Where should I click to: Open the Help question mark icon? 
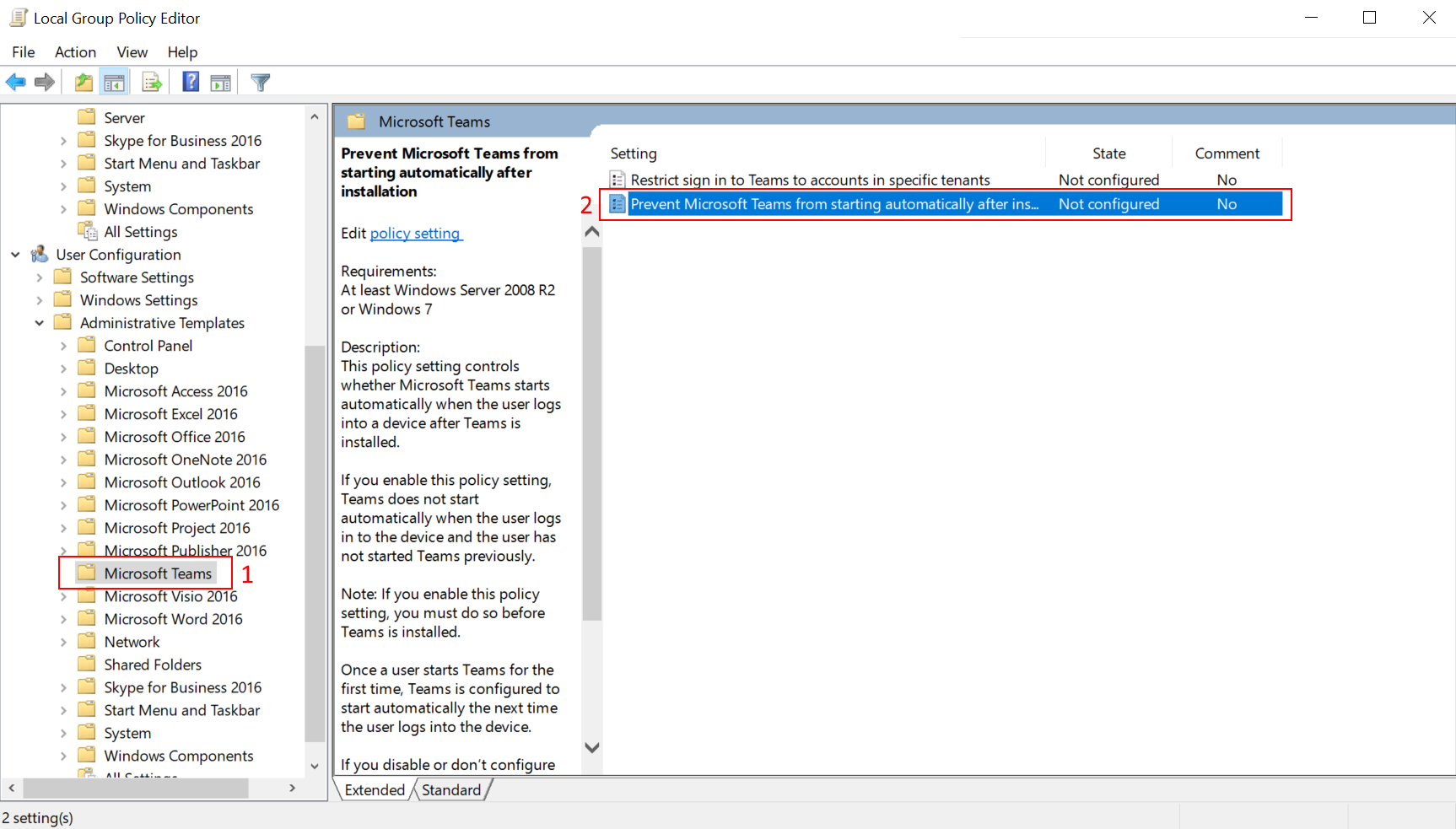[x=191, y=82]
